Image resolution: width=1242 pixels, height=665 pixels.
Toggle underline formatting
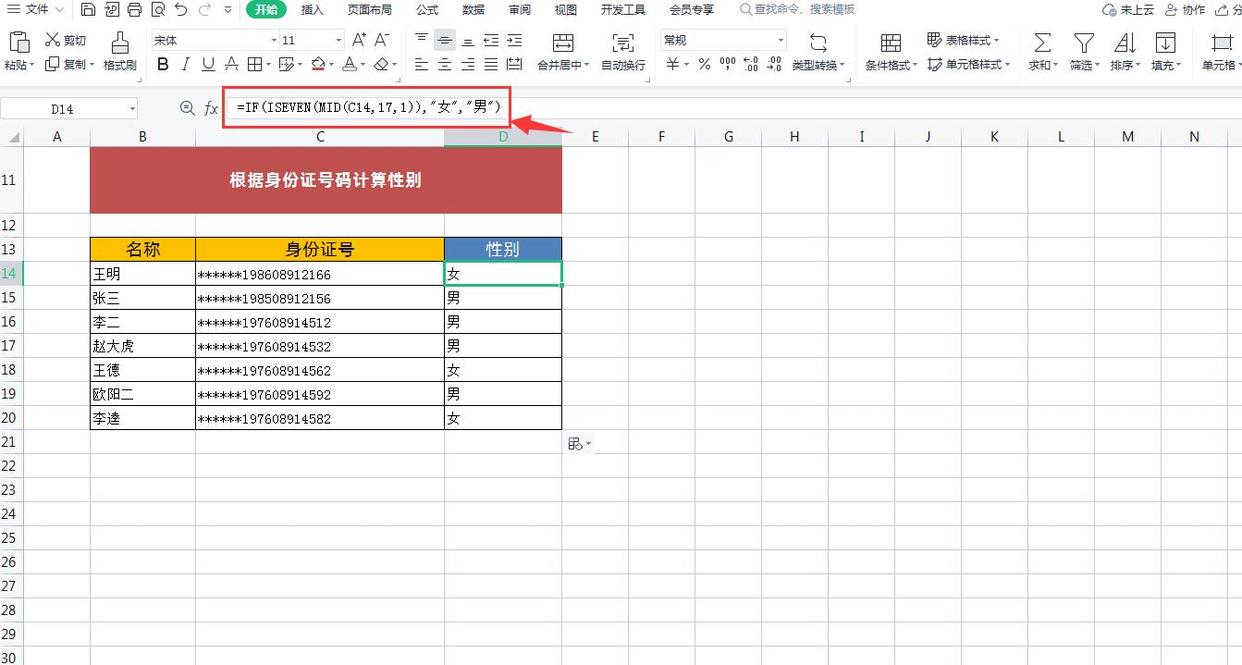tap(210, 63)
